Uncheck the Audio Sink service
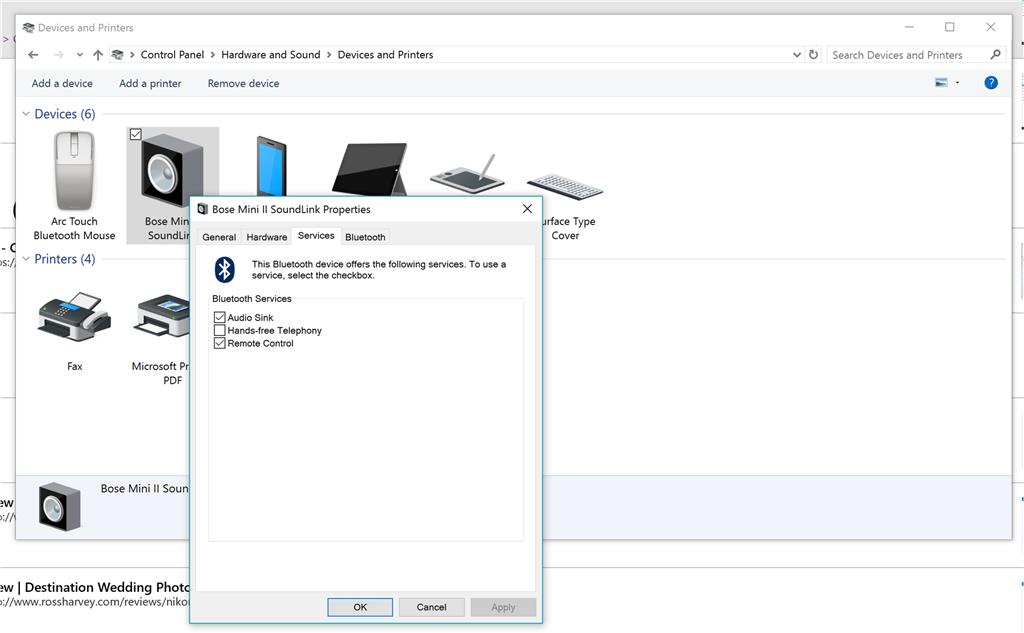The width and height of the screenshot is (1024, 633). [x=219, y=317]
